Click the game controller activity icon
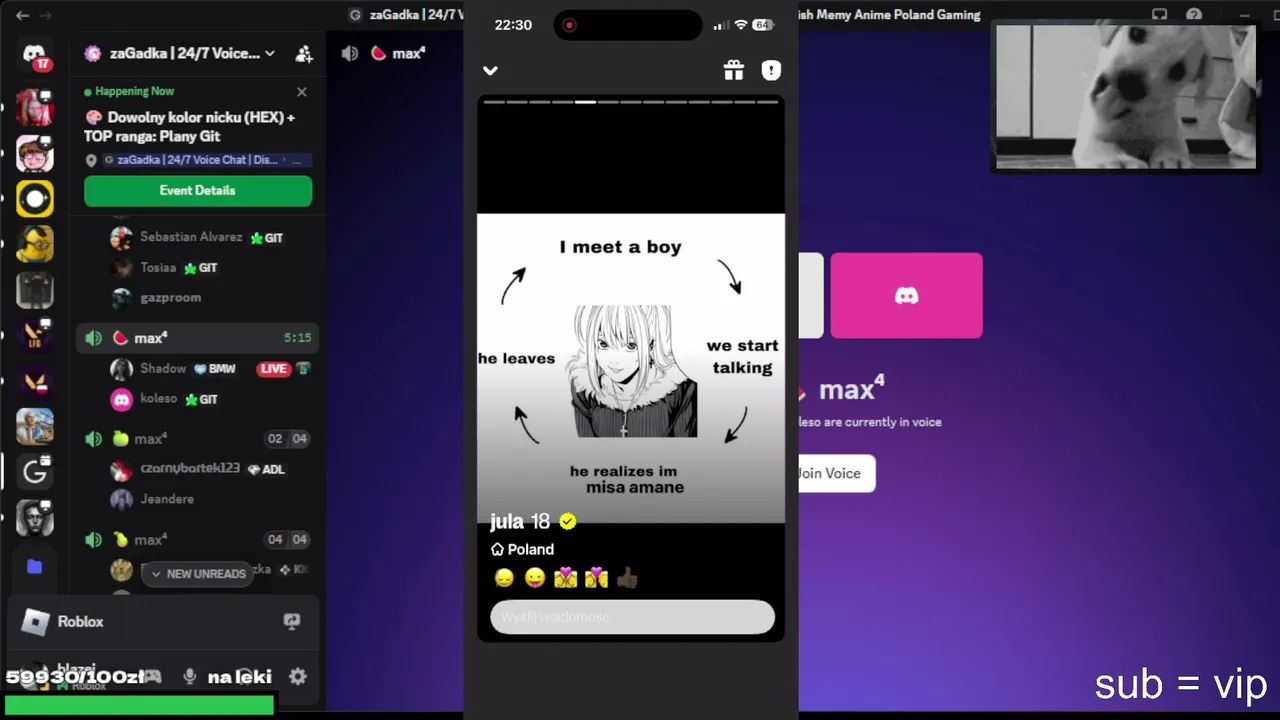Image resolution: width=1280 pixels, height=720 pixels. click(x=152, y=677)
